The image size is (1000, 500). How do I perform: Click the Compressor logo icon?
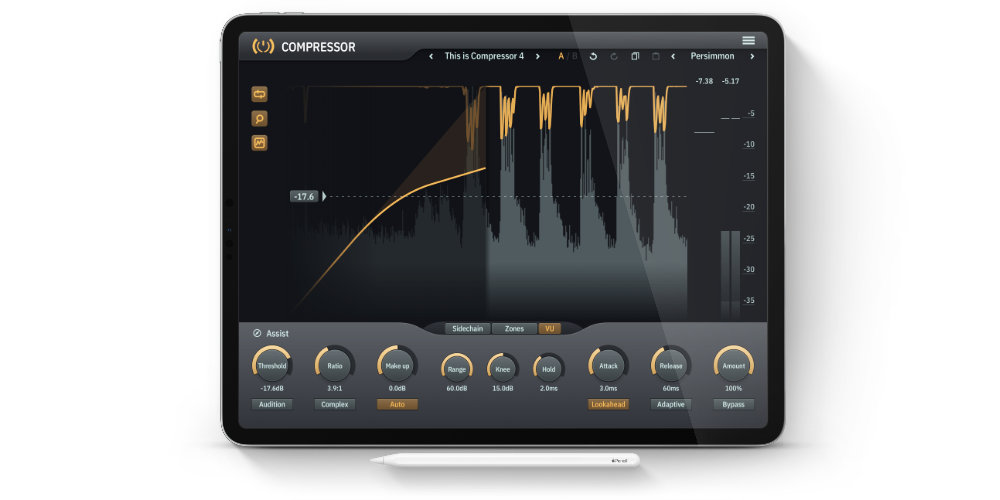(263, 47)
